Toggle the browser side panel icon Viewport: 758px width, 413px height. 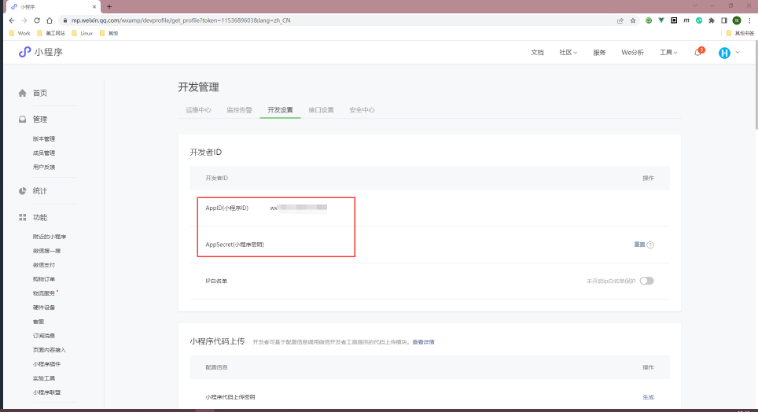pos(724,20)
